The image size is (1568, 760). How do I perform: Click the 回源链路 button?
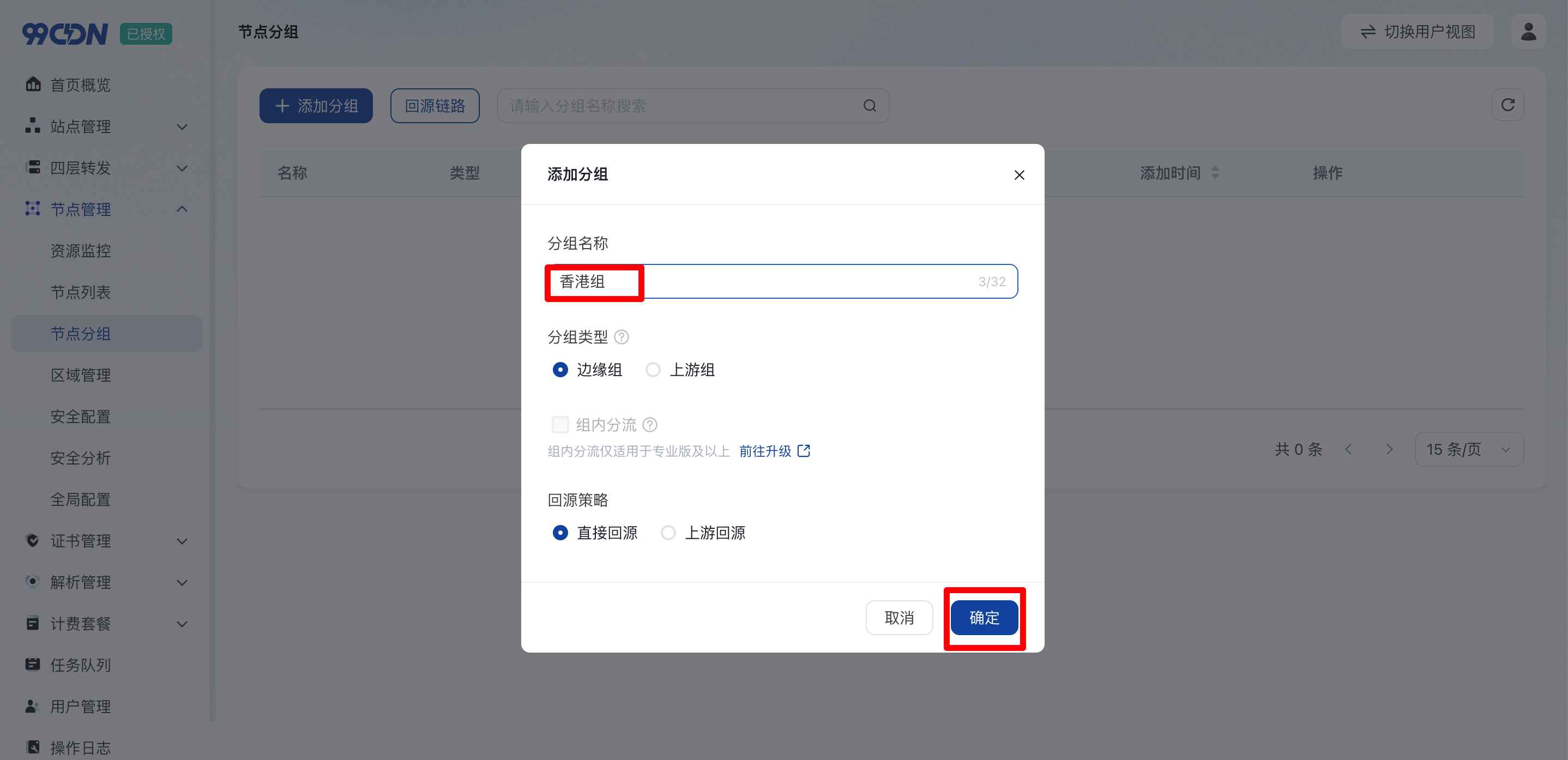pos(435,106)
